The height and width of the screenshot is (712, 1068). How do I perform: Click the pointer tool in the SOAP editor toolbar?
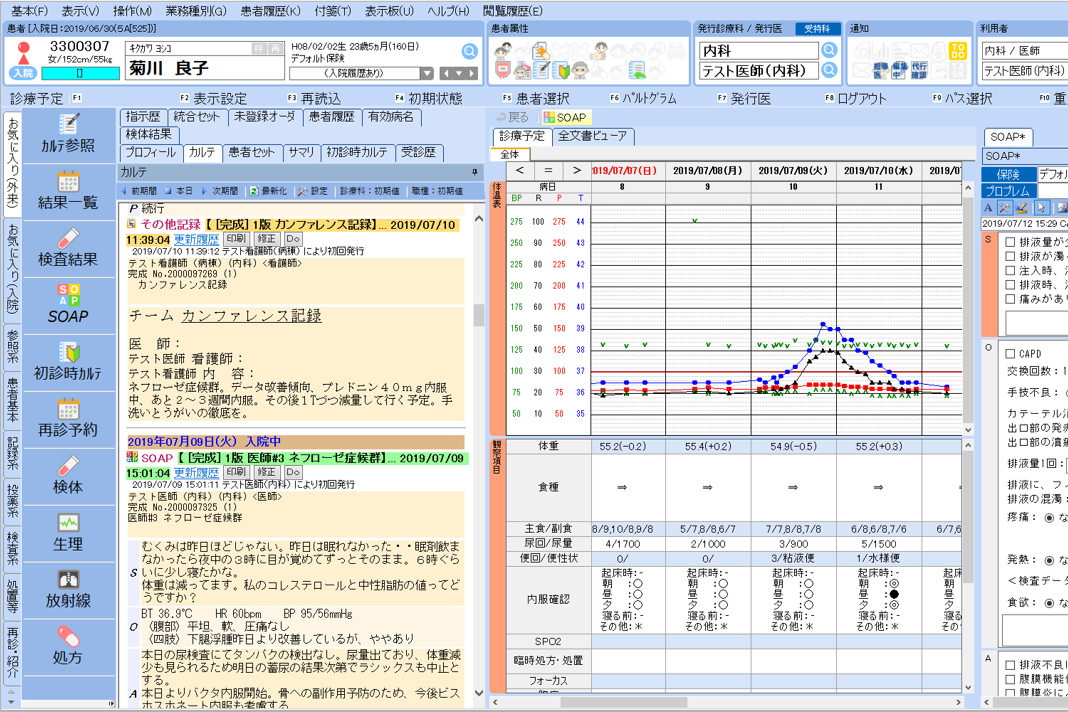pos(1039,207)
